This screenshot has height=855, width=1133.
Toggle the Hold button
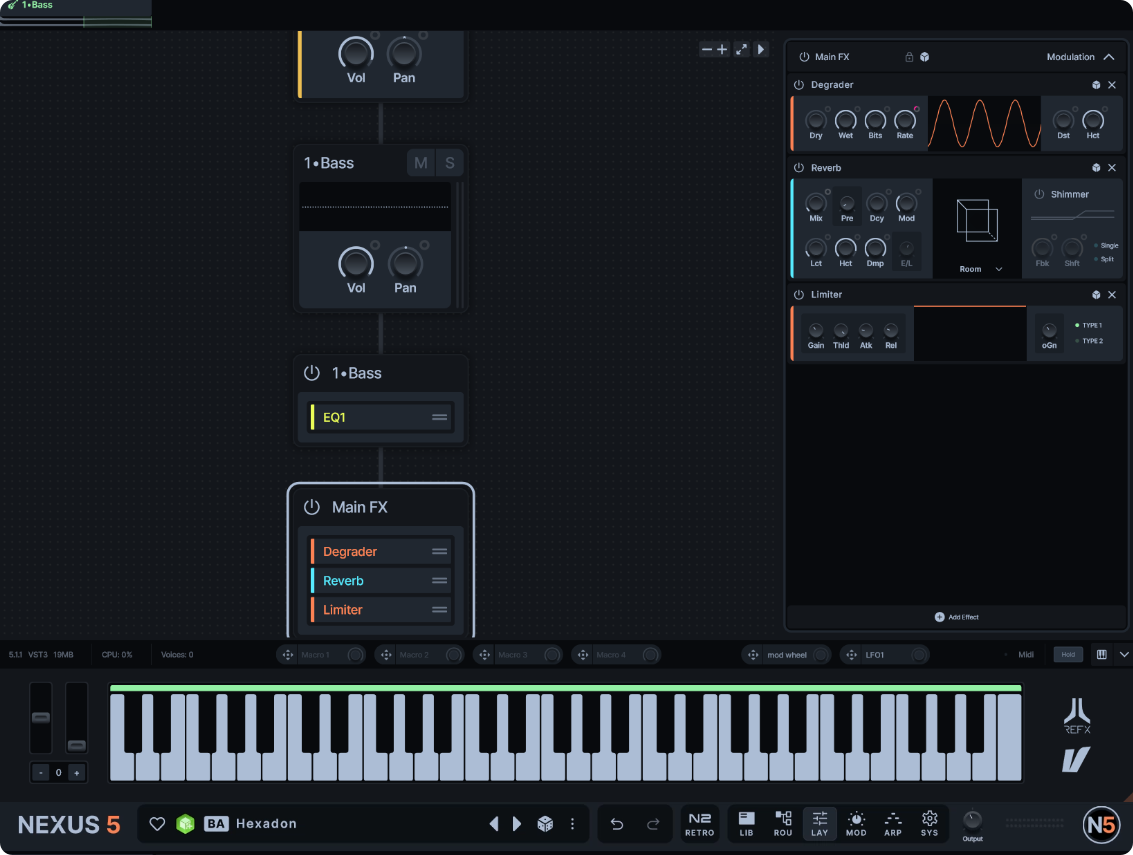(x=1068, y=655)
